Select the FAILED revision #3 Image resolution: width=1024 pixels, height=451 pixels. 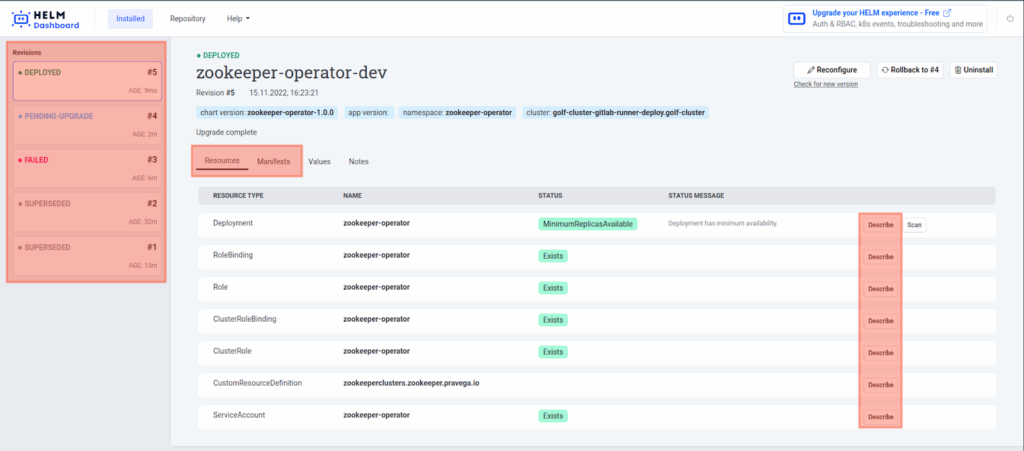87,168
